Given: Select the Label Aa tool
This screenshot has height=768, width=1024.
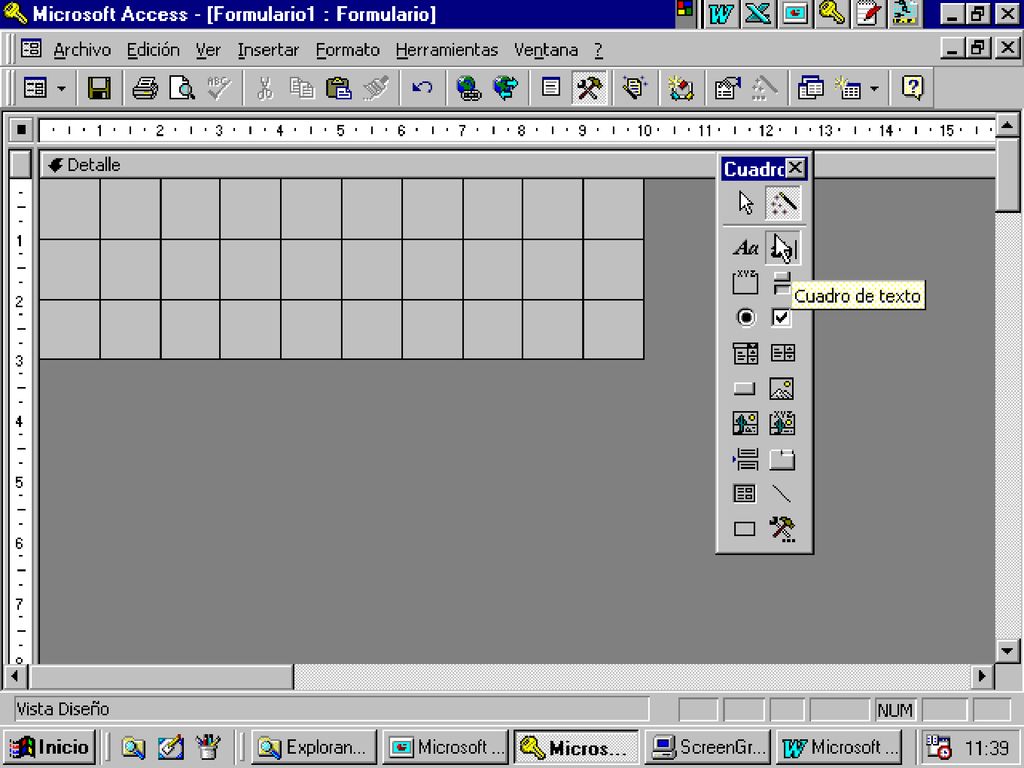Looking at the screenshot, I should pos(745,248).
